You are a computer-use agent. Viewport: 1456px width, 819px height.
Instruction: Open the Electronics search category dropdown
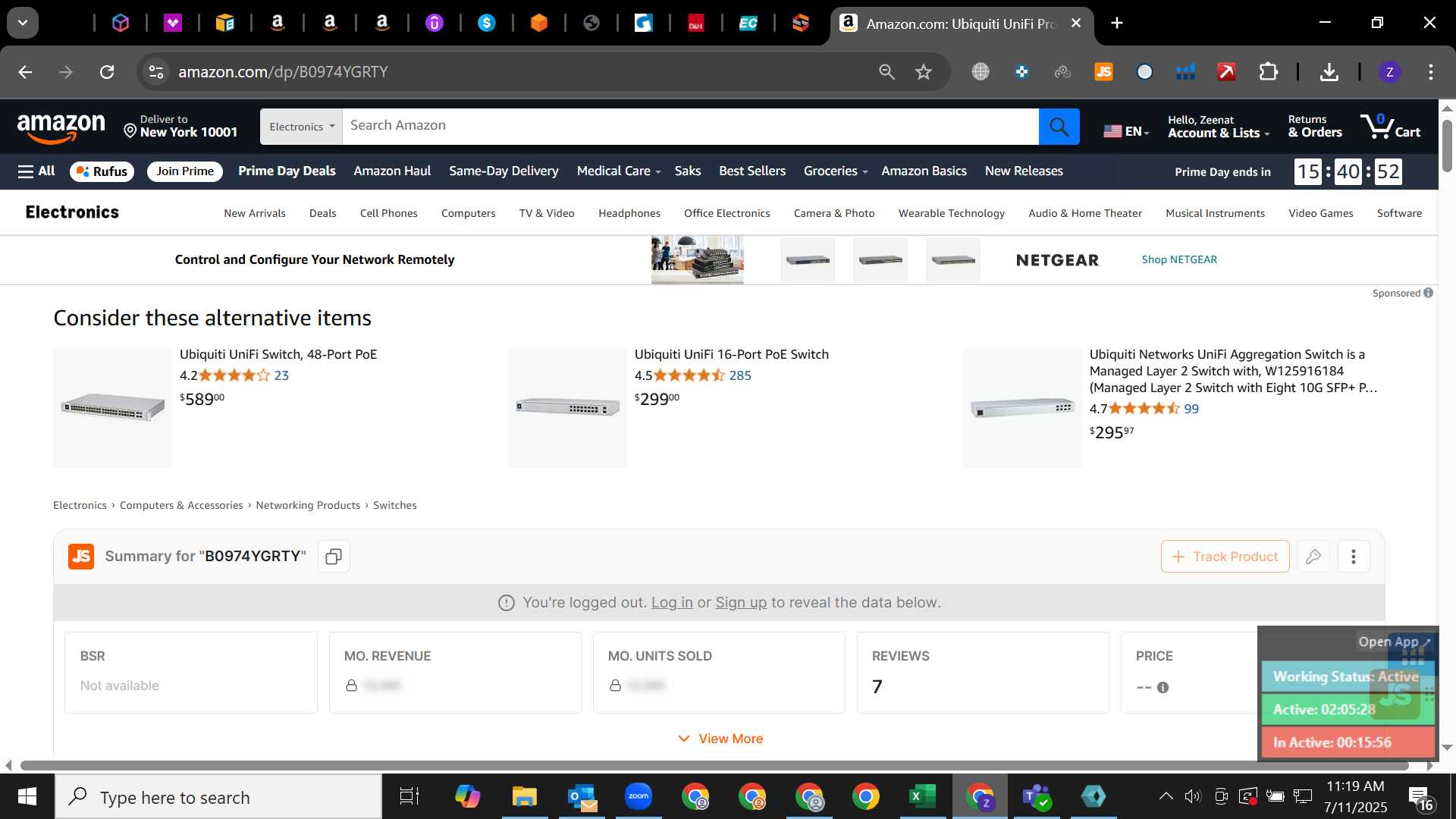pos(301,127)
